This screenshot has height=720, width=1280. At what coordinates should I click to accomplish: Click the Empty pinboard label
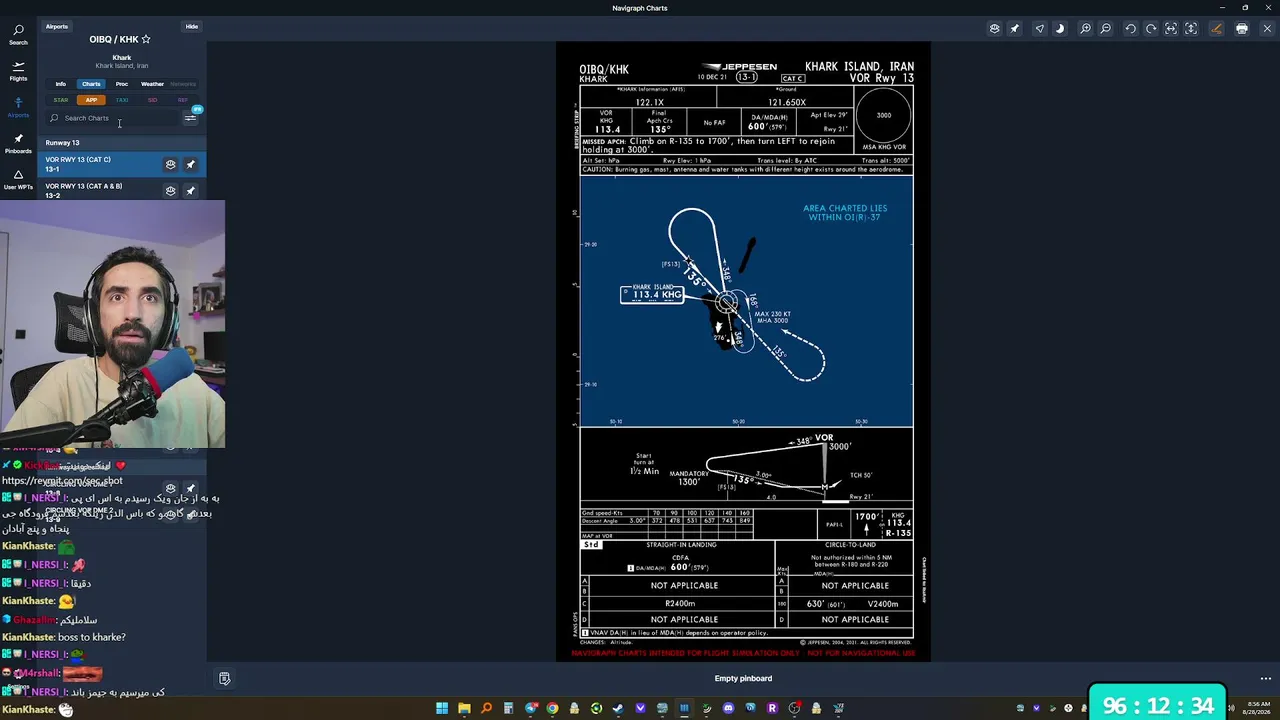click(x=743, y=679)
